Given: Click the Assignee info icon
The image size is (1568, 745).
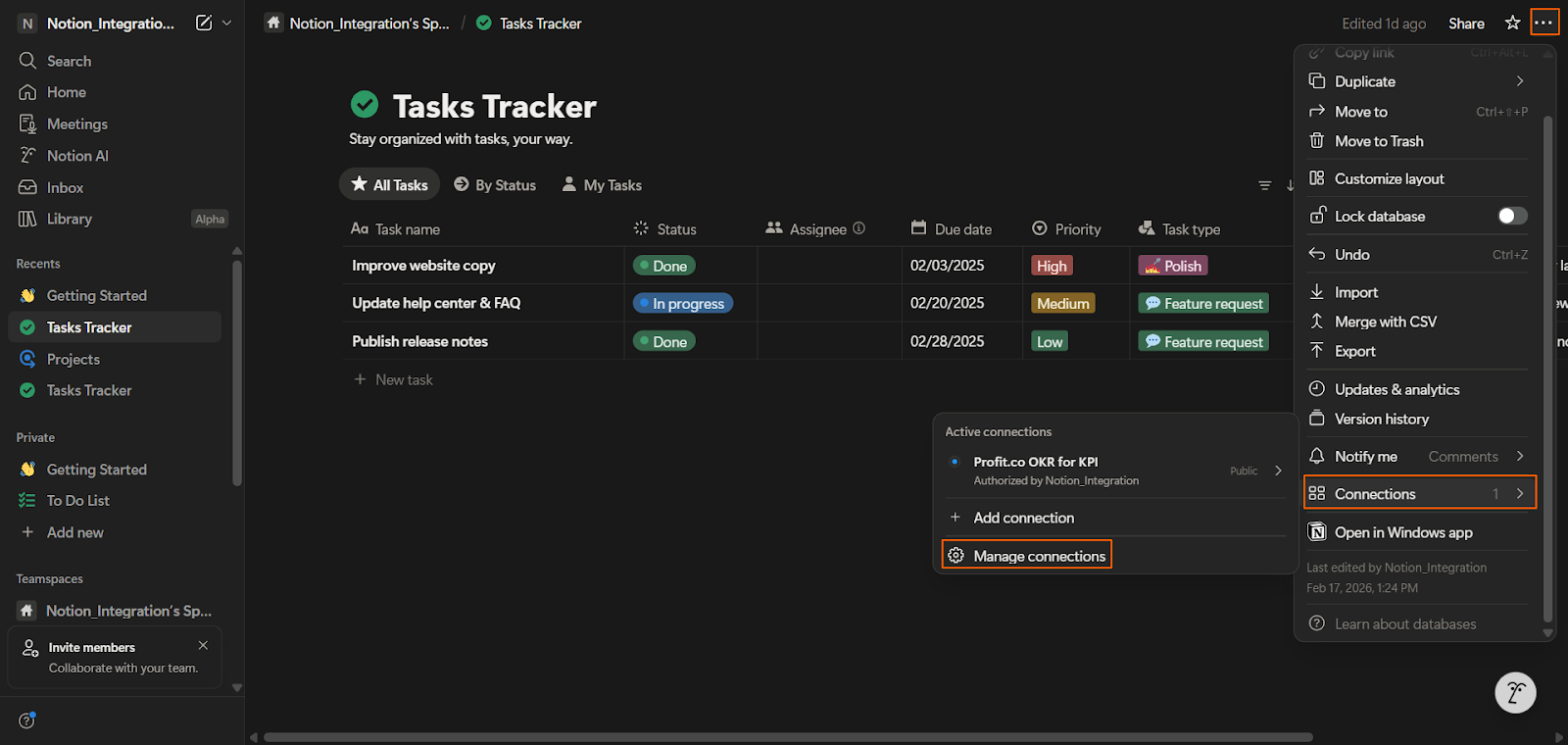Looking at the screenshot, I should pos(859,228).
